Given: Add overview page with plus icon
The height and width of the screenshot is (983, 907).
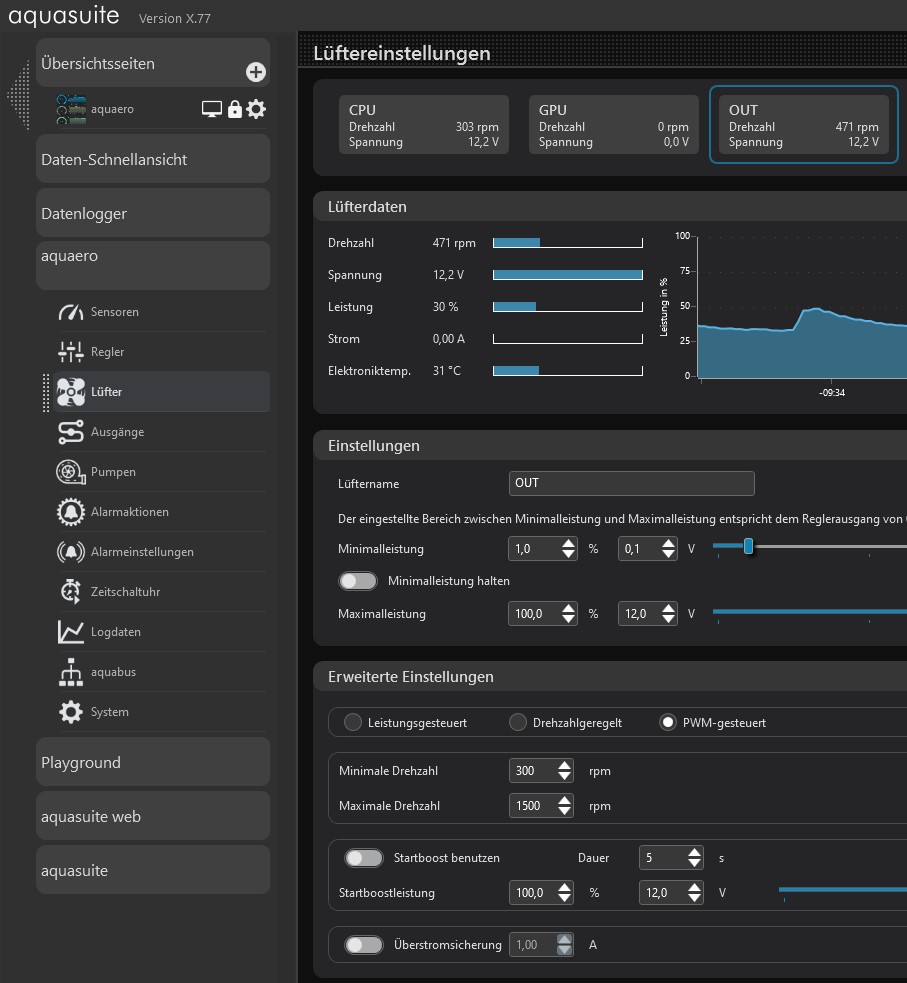Looking at the screenshot, I should pos(256,72).
